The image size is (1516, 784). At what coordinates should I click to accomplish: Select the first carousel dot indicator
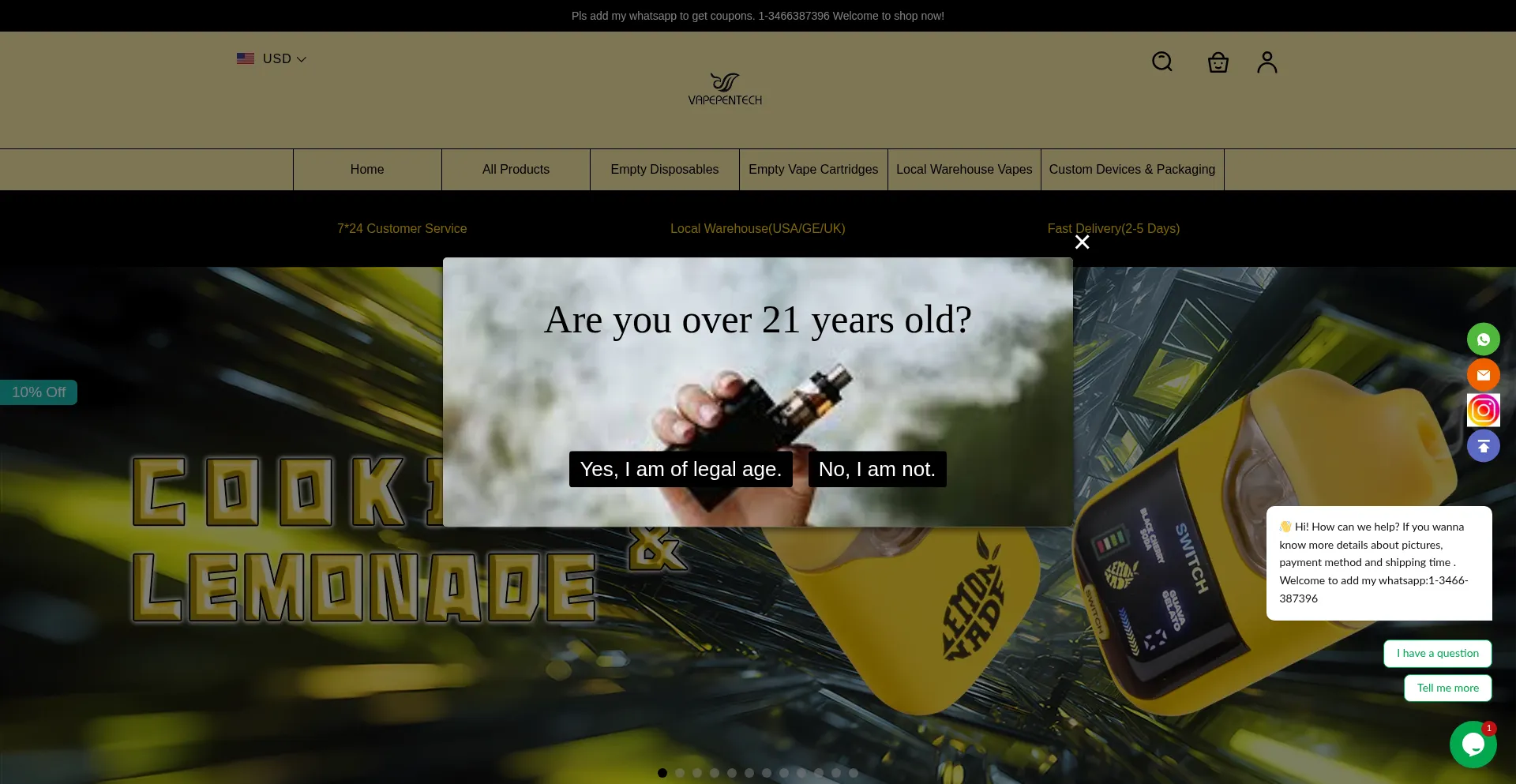tap(662, 773)
